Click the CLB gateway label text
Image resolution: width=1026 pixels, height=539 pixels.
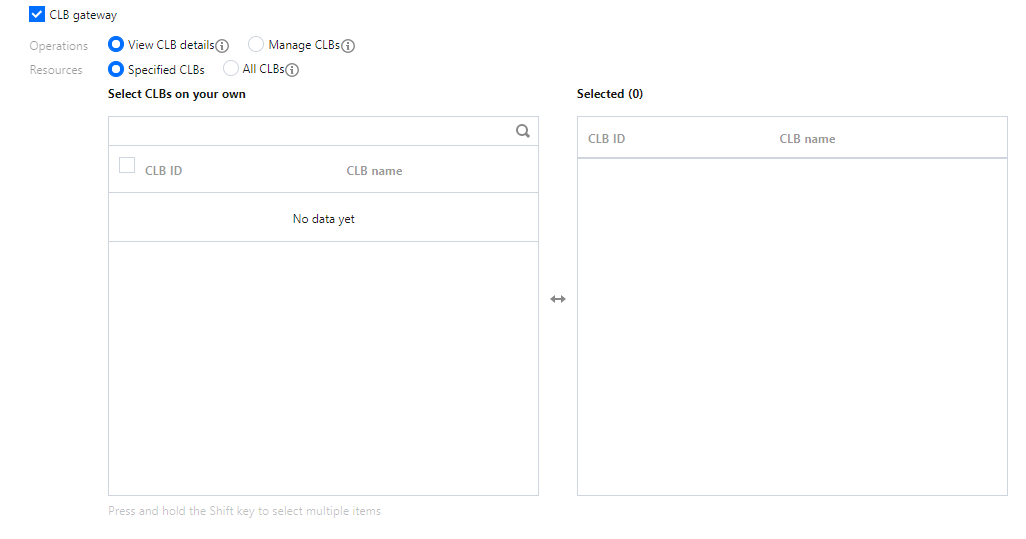tap(83, 15)
